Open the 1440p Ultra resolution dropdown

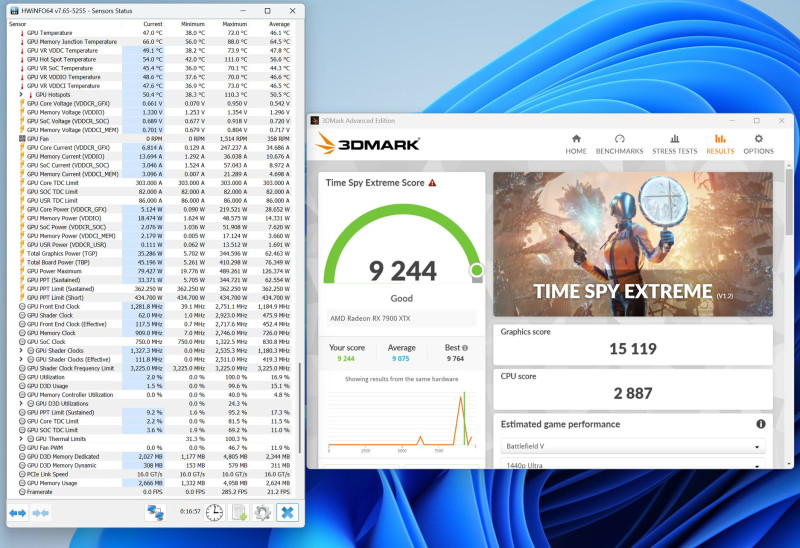click(633, 464)
